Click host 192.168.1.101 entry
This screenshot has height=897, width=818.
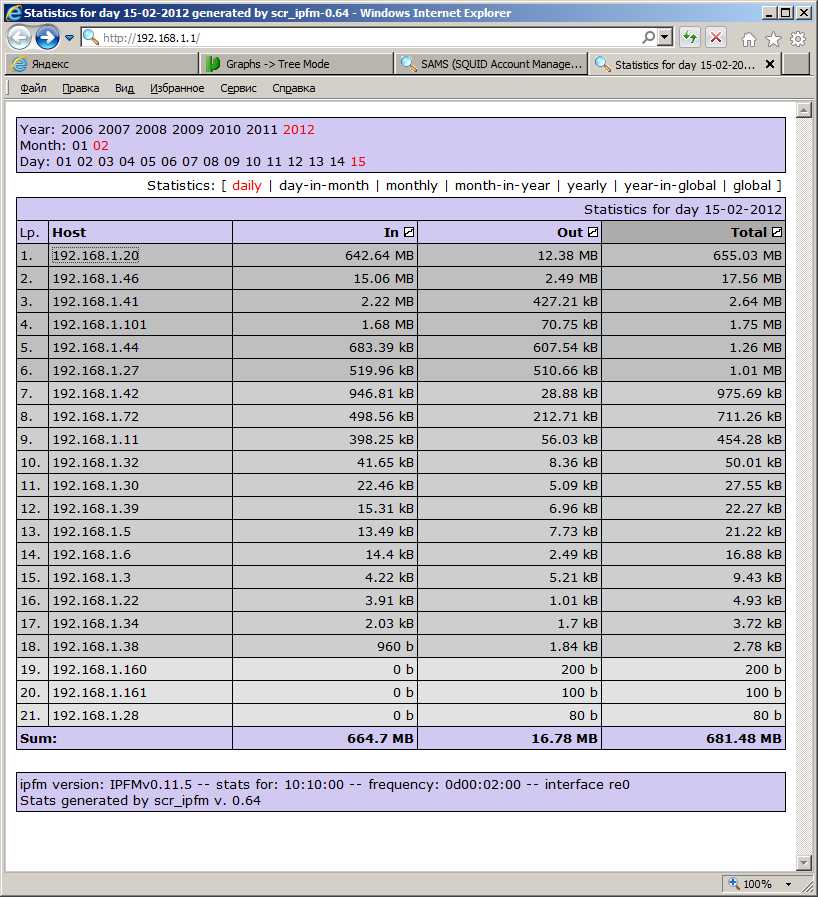point(100,324)
